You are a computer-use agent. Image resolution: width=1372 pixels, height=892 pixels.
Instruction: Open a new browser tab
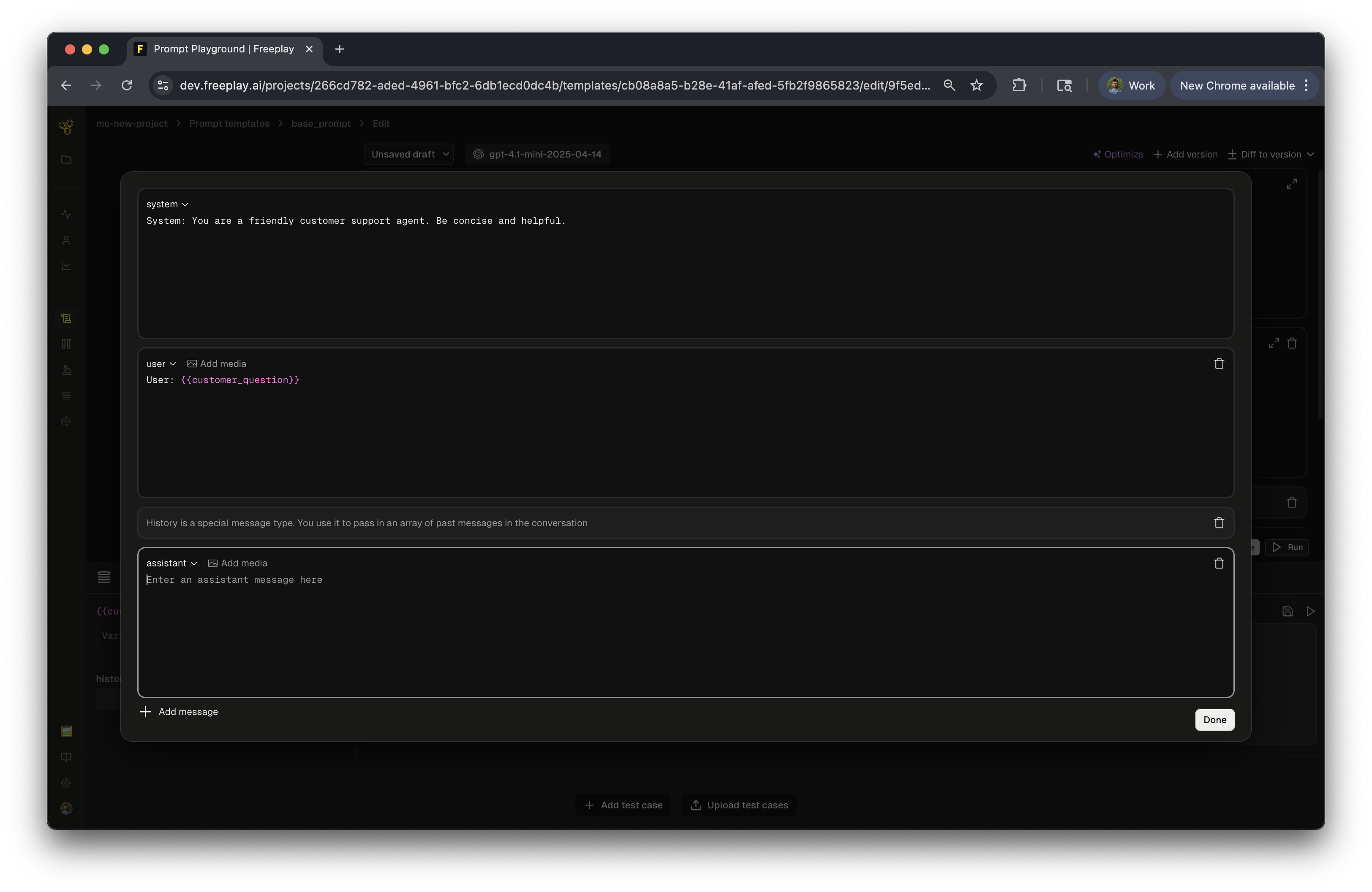point(340,49)
